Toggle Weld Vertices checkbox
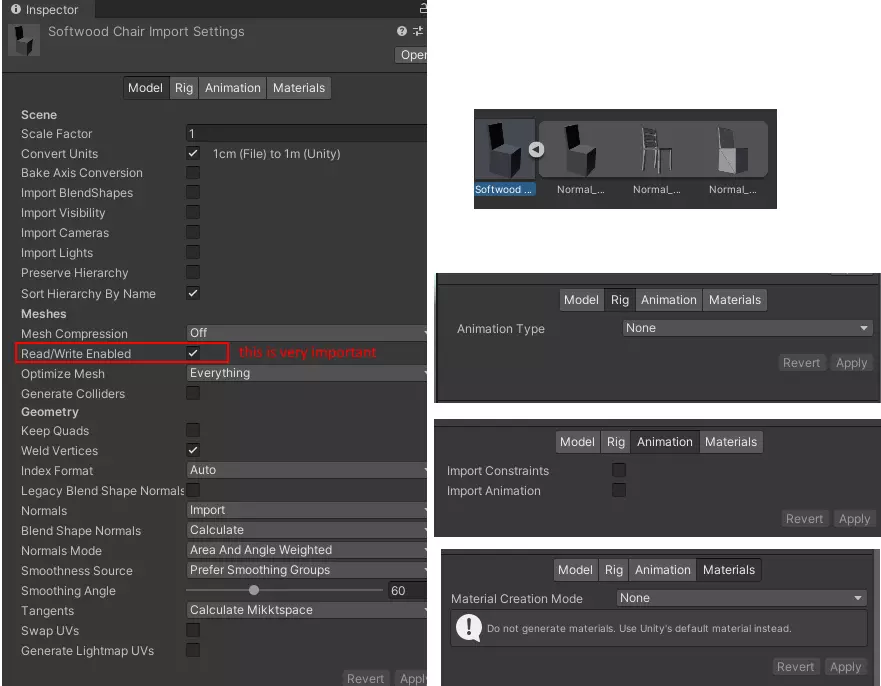The height and width of the screenshot is (686, 881). click(x=193, y=450)
